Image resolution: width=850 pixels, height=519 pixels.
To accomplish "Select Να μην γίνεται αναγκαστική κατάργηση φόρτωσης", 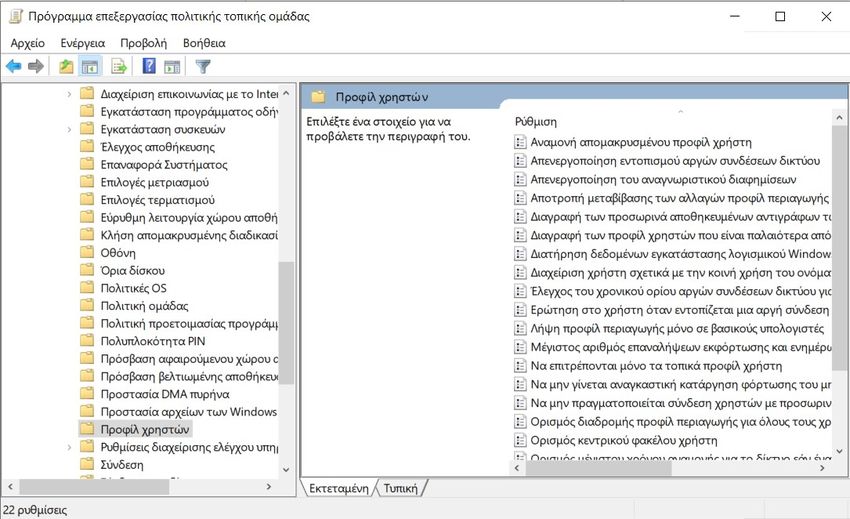I will [x=680, y=384].
